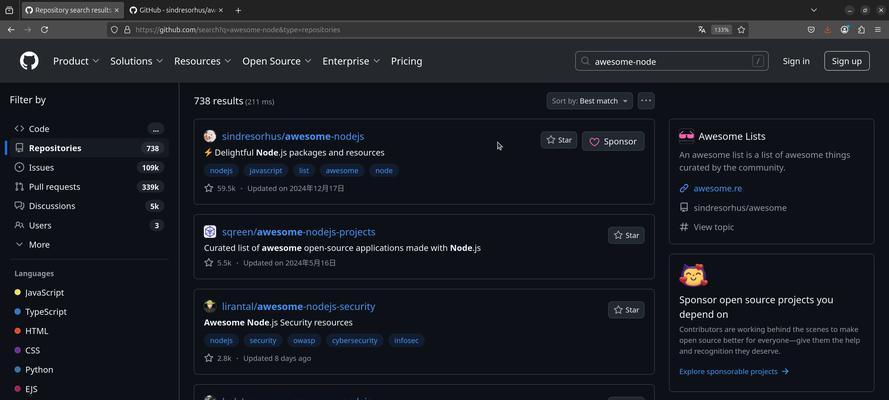
Task: Go back with the browser back arrow
Action: (11, 29)
